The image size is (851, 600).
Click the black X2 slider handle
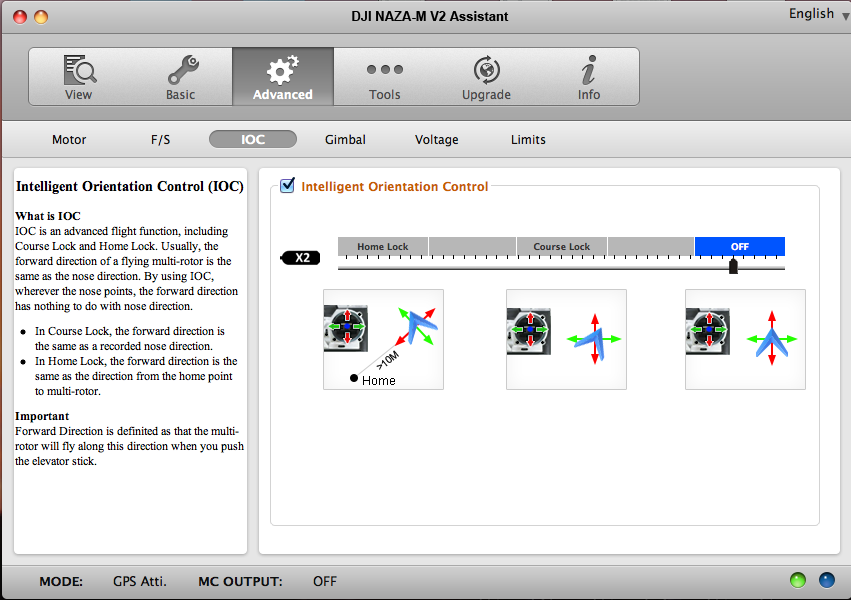click(x=733, y=266)
